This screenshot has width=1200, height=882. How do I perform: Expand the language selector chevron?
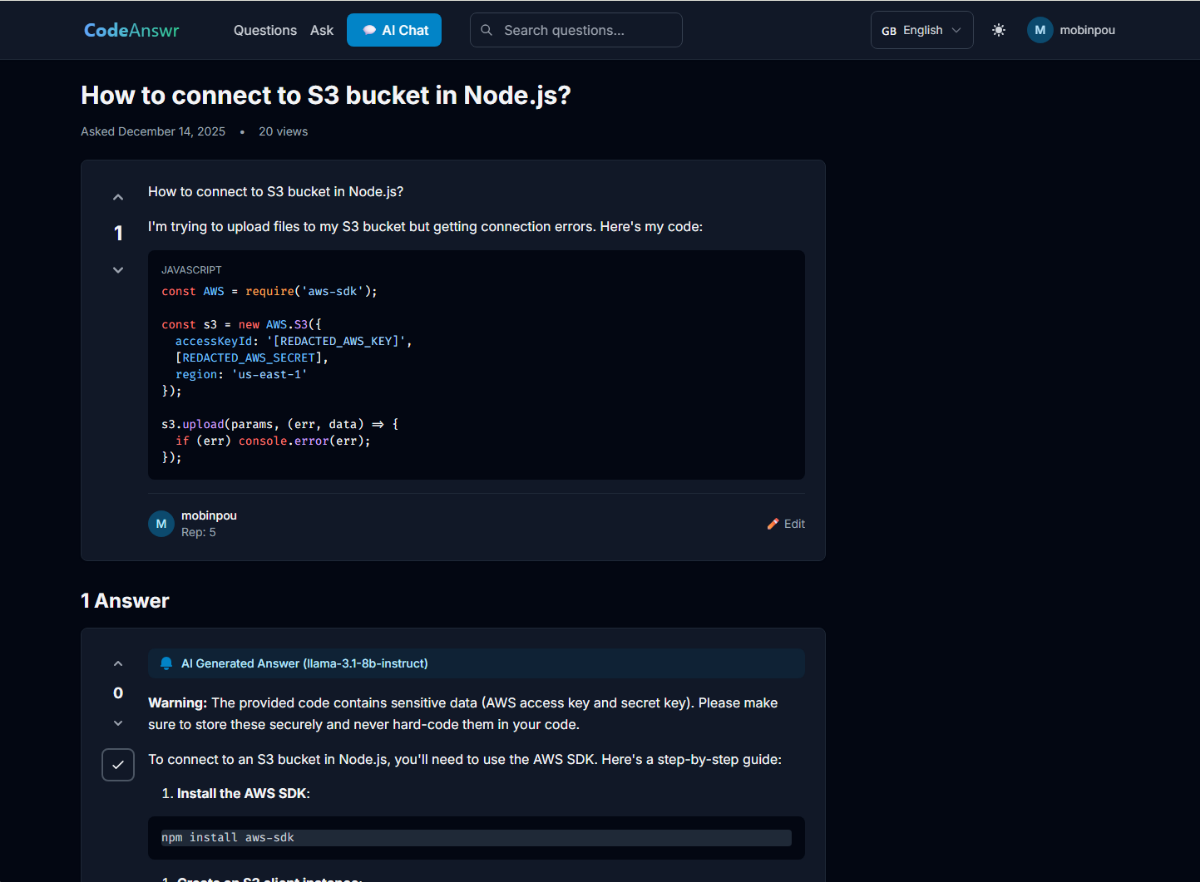click(x=957, y=30)
